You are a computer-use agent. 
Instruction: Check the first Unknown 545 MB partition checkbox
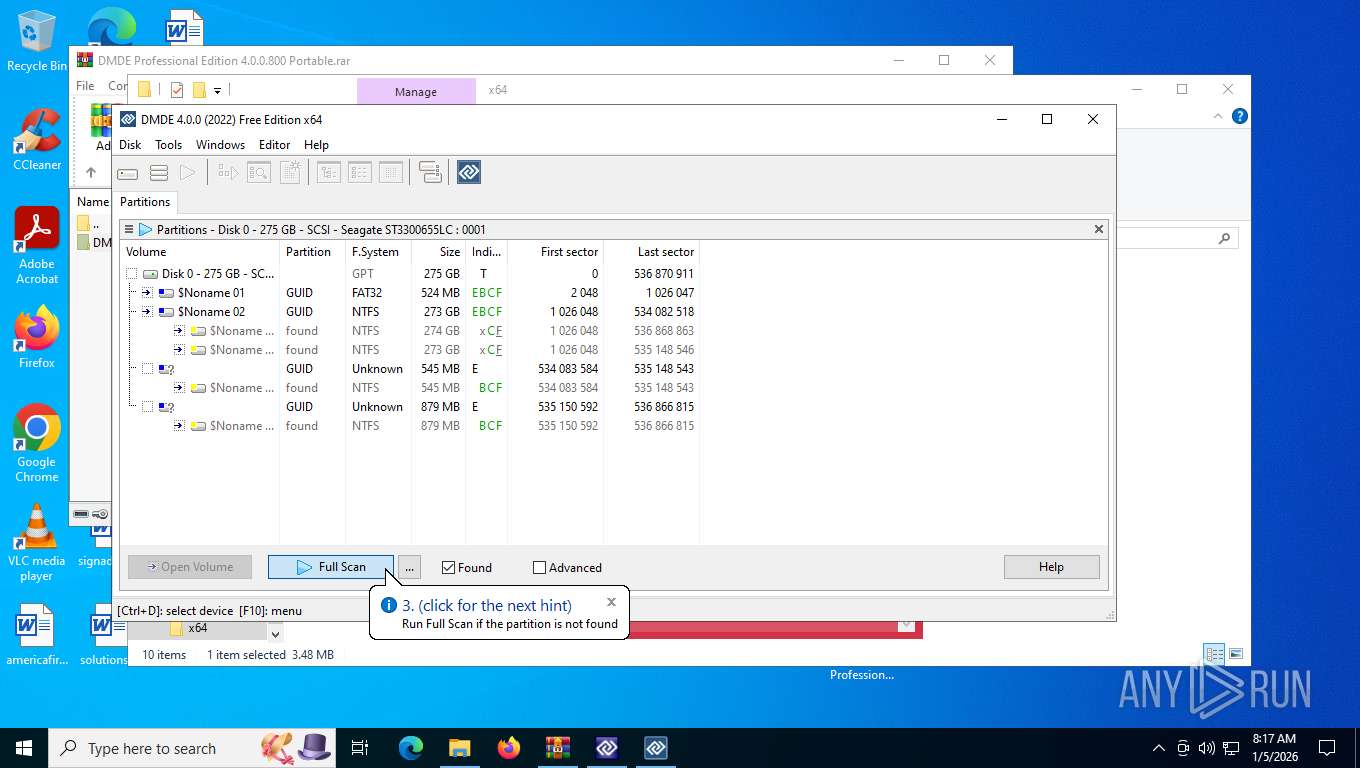coord(147,369)
